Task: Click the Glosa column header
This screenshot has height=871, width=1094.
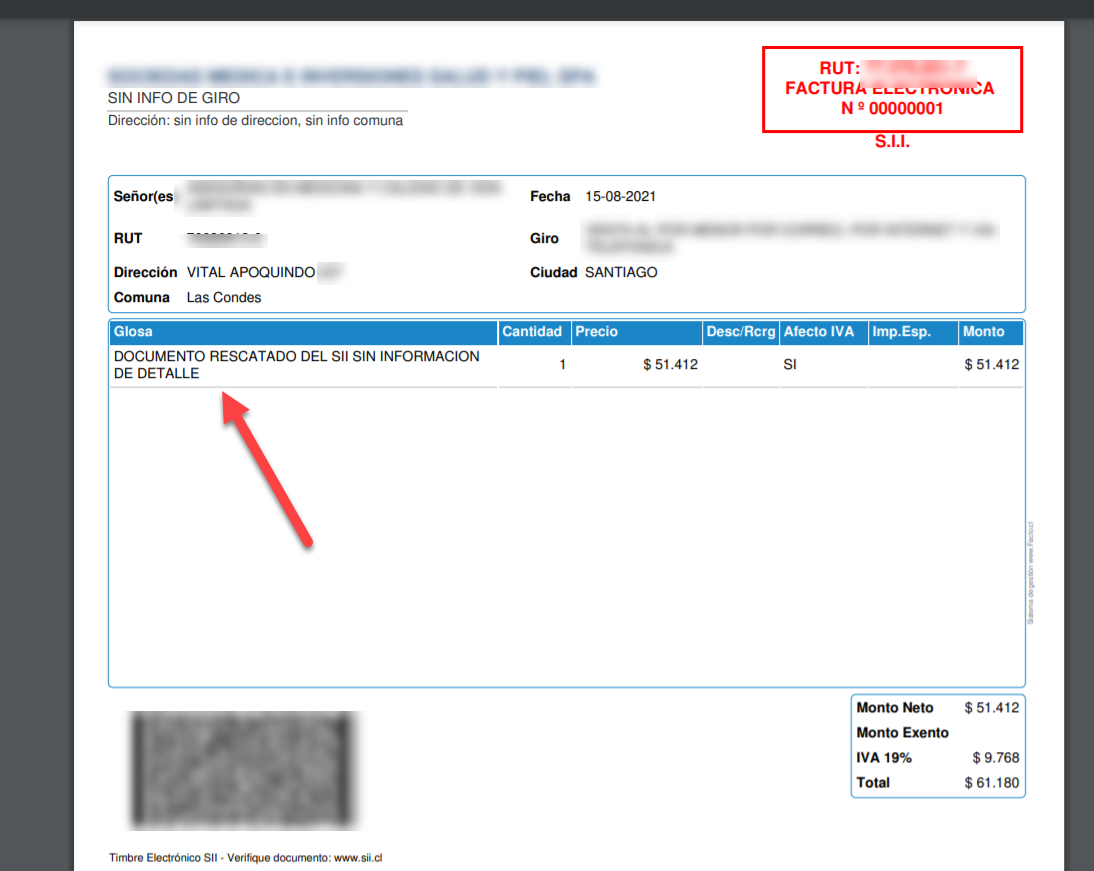Action: (x=134, y=332)
